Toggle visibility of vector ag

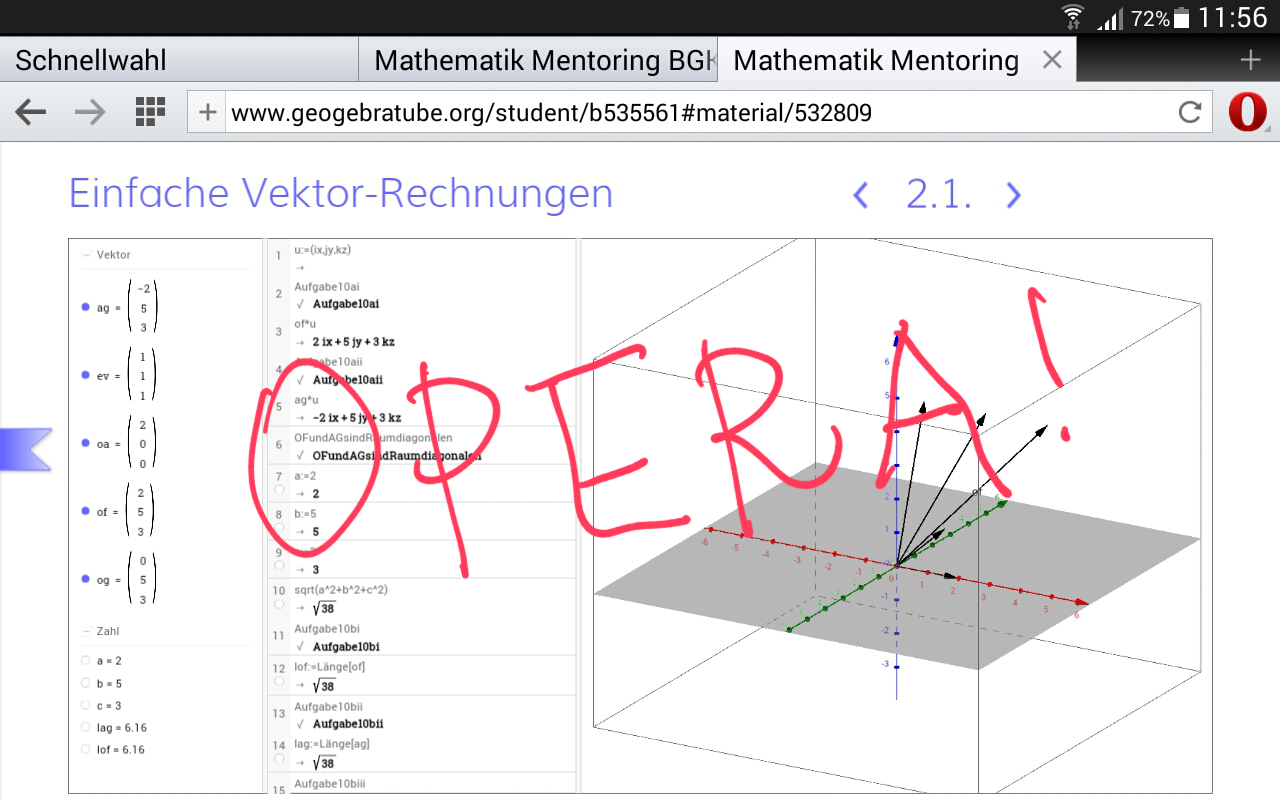(x=85, y=307)
